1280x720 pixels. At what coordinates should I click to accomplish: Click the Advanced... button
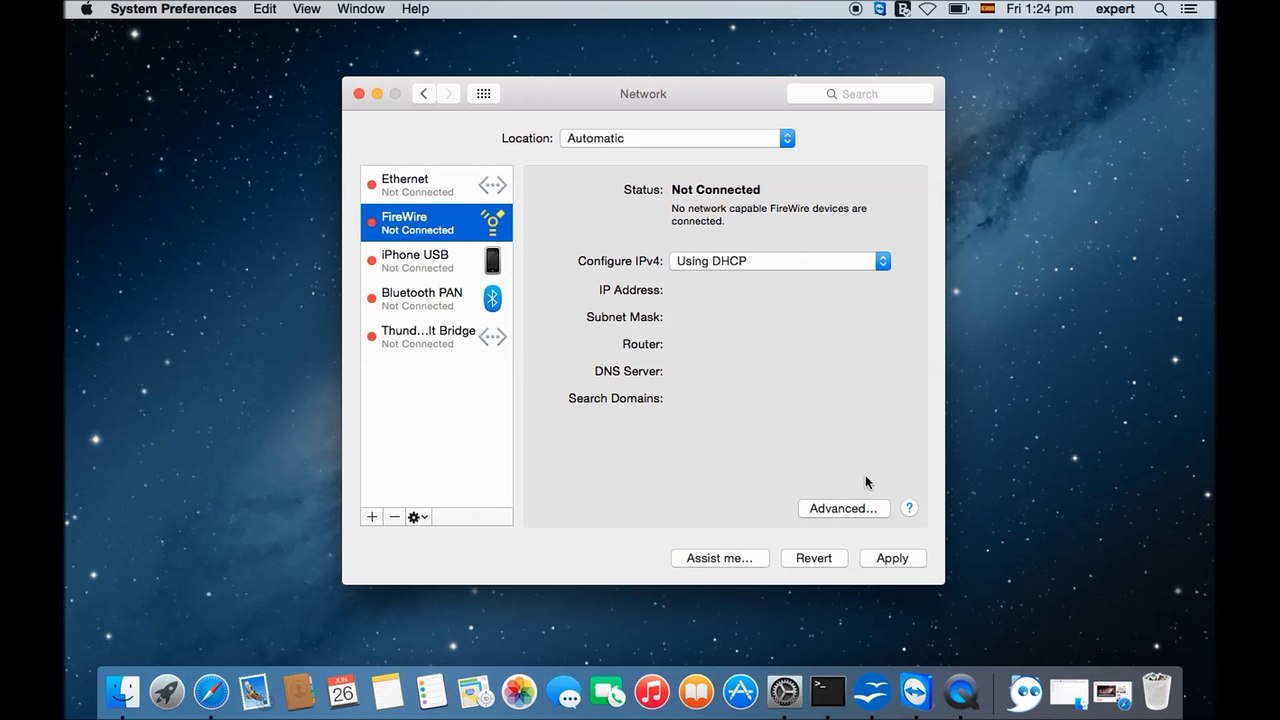843,508
